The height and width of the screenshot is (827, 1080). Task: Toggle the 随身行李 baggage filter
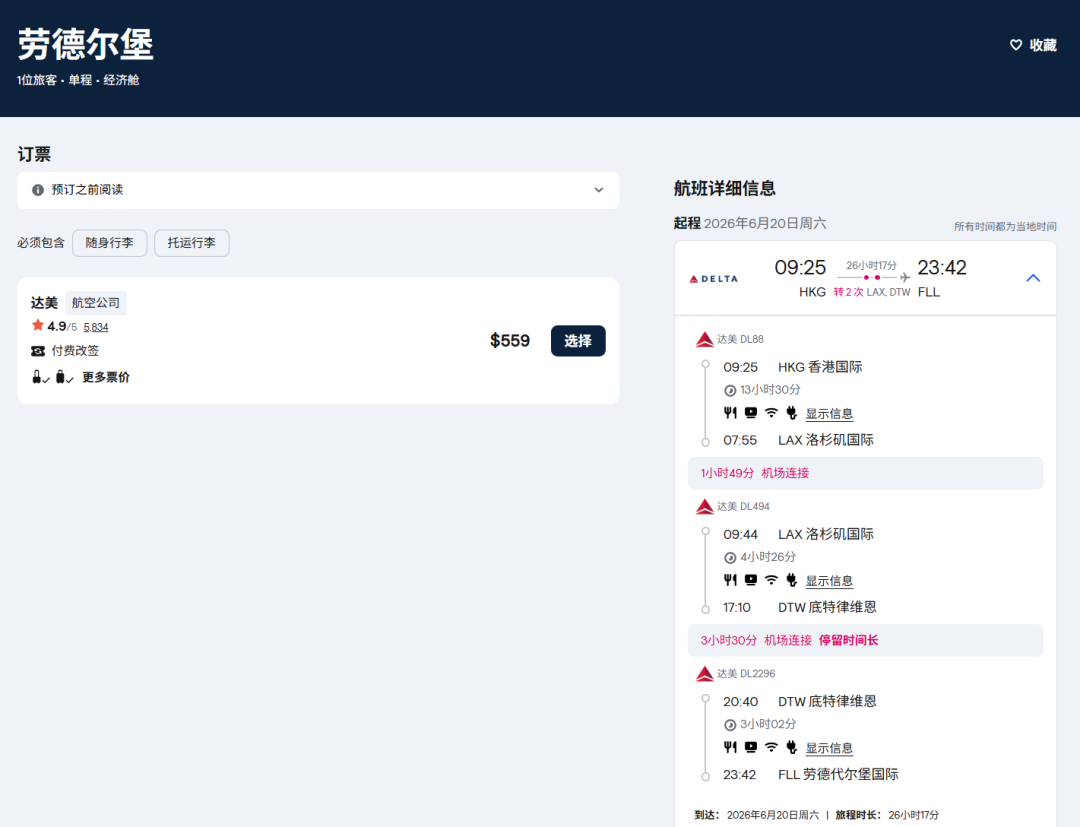coord(110,243)
